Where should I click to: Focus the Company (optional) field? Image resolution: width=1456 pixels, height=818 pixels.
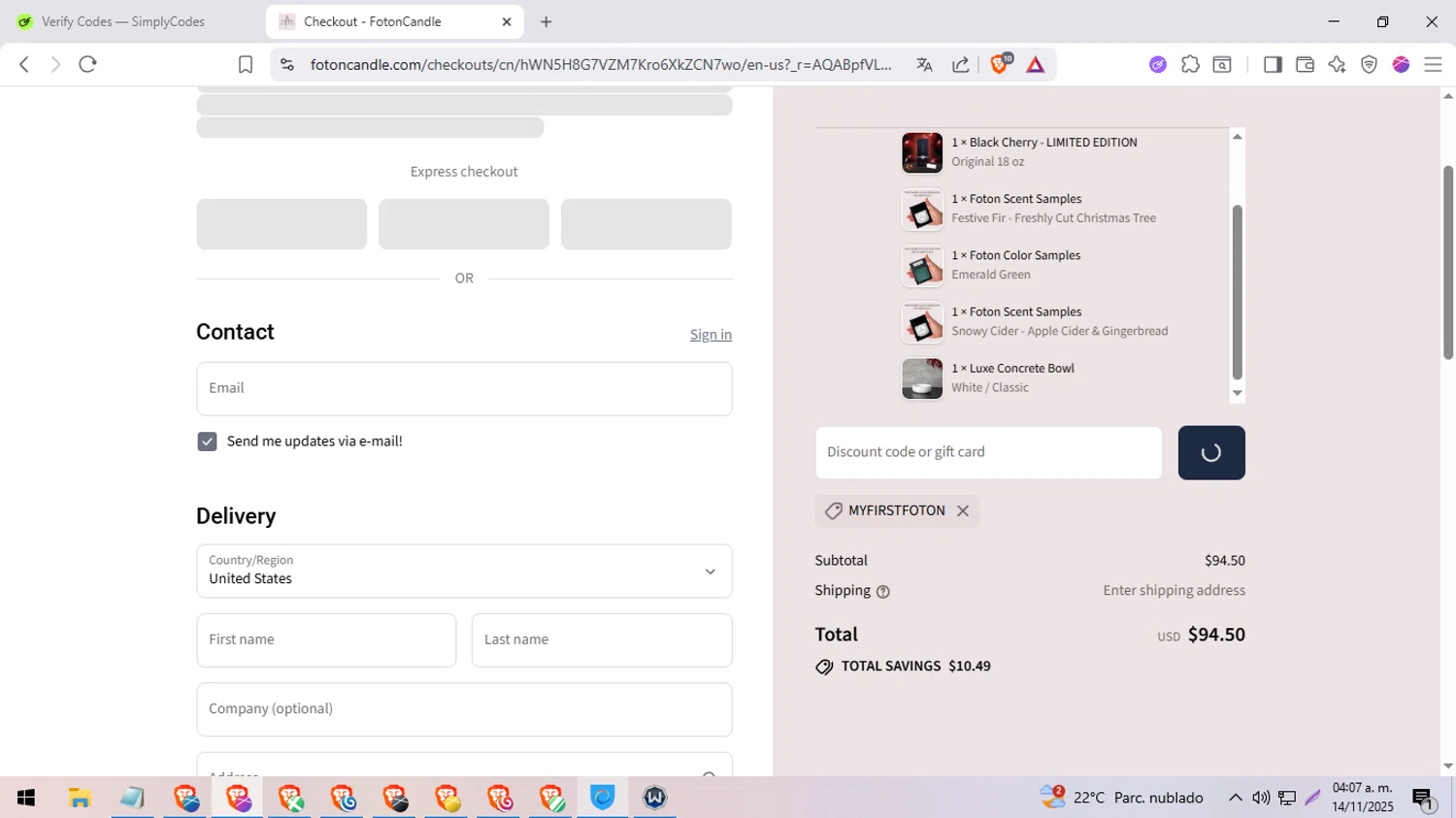click(464, 709)
